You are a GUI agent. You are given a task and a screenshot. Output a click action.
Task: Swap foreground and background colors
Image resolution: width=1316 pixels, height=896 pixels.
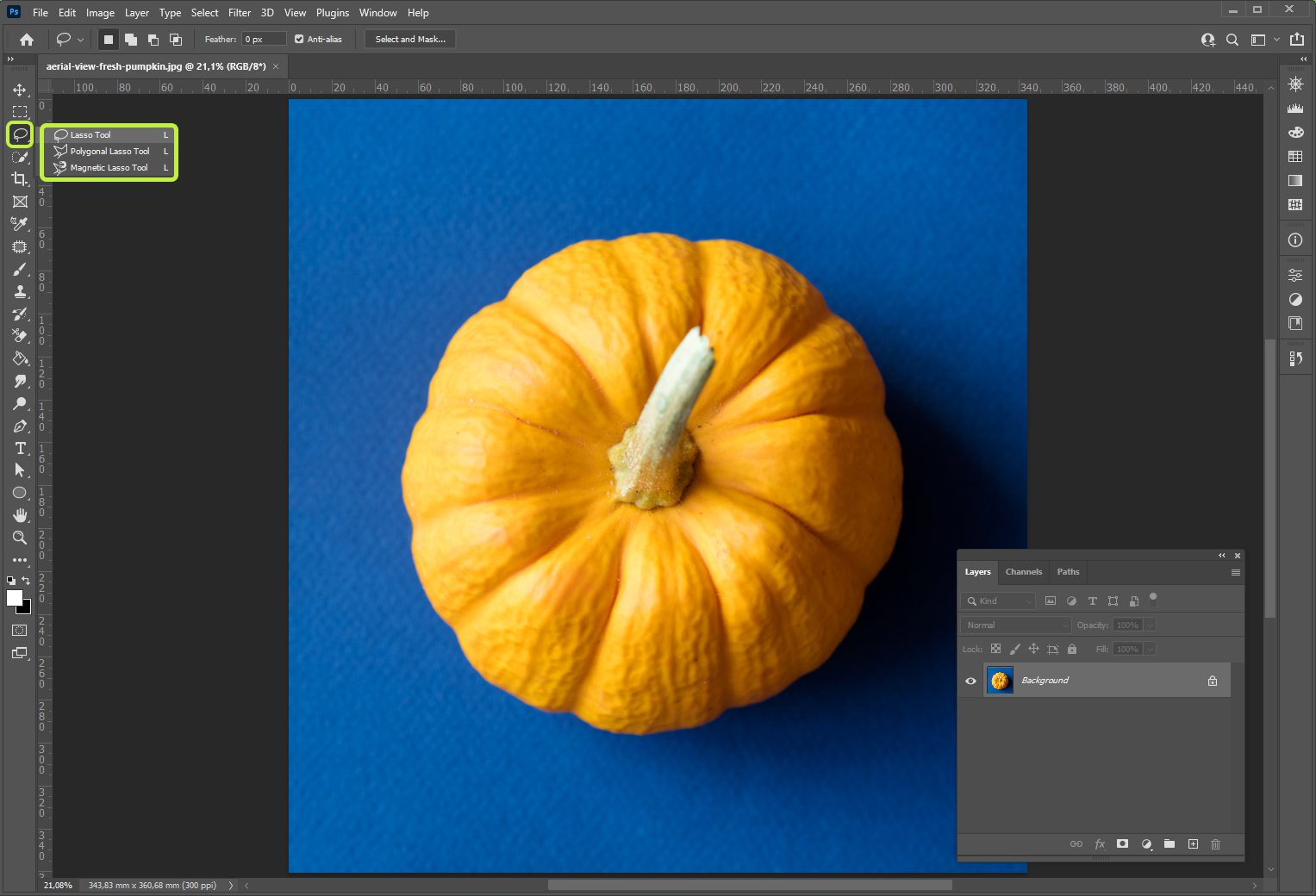tap(26, 581)
